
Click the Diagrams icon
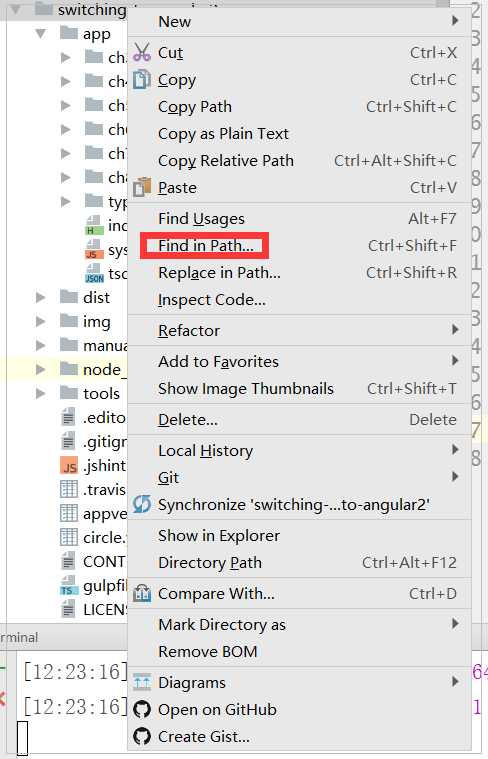click(142, 682)
